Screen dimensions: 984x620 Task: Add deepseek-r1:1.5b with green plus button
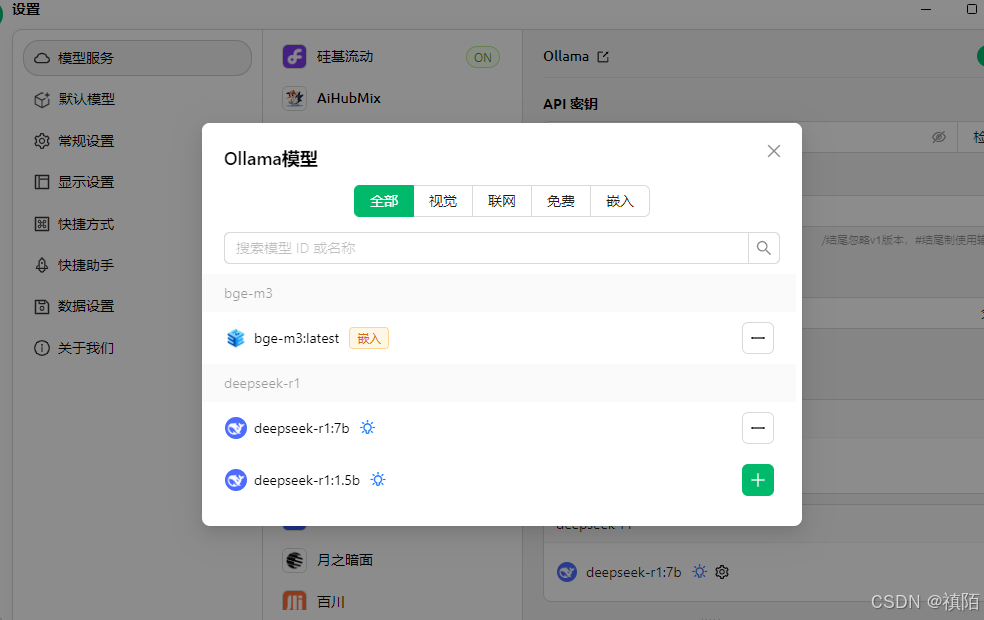click(758, 480)
